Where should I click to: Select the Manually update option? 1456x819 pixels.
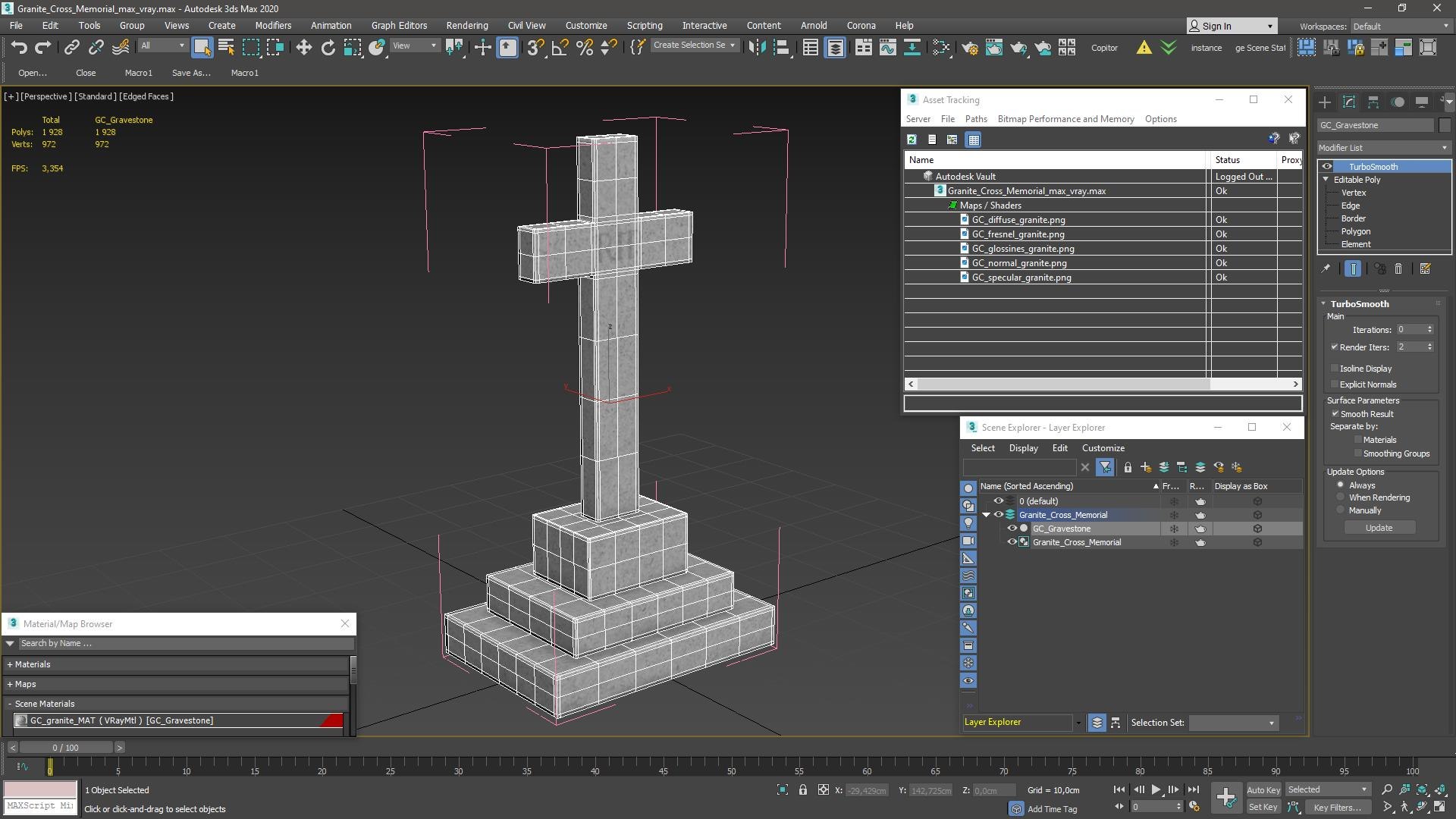point(1341,510)
